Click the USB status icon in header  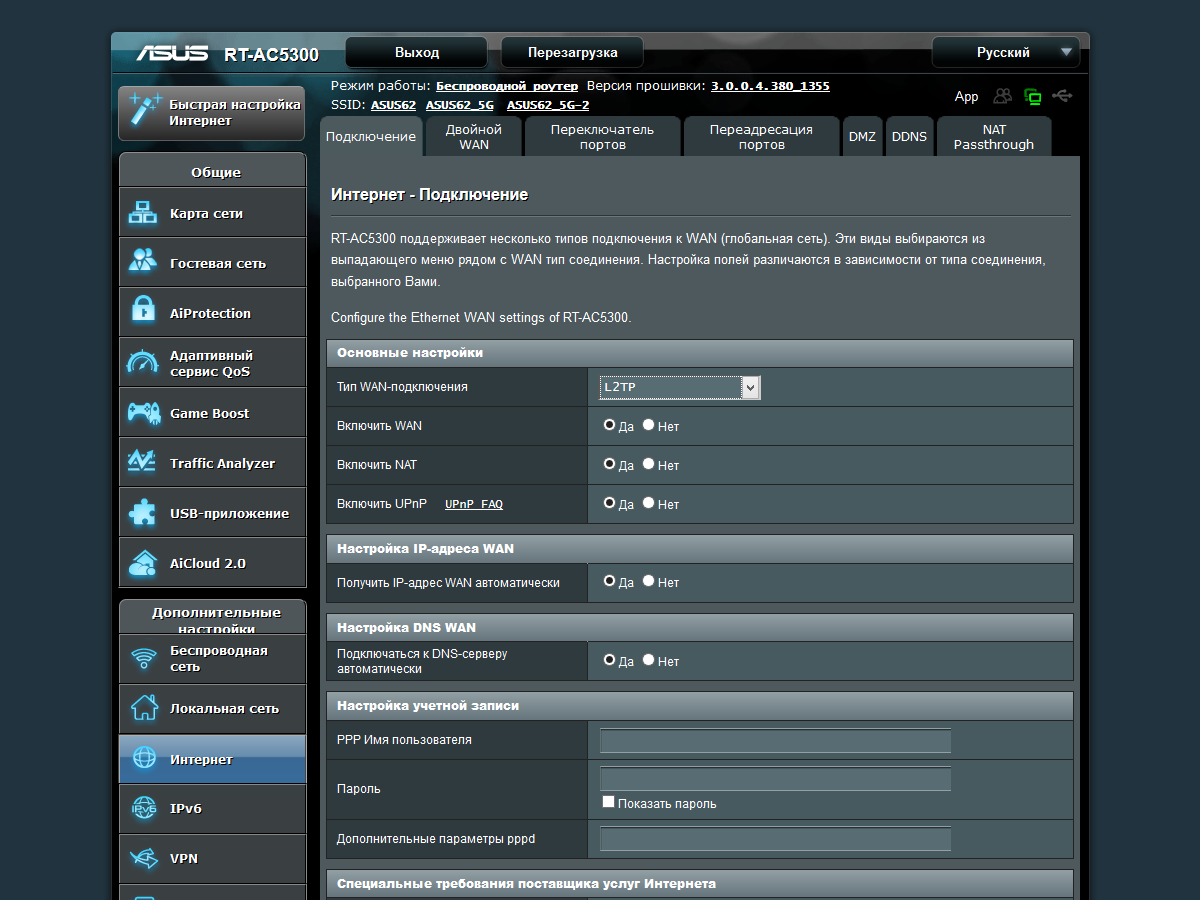tap(1062, 96)
